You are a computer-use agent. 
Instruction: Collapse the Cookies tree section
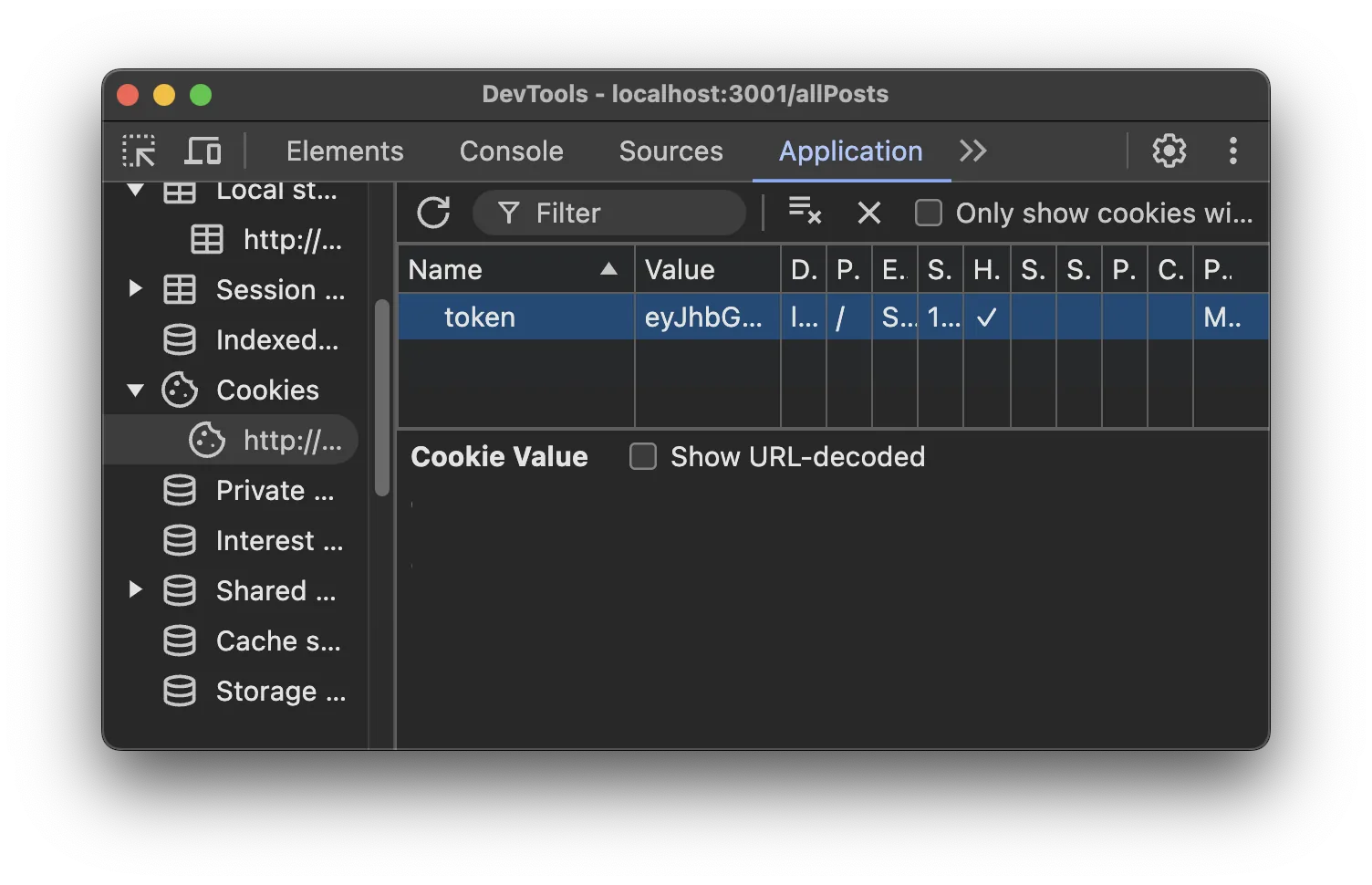[136, 390]
